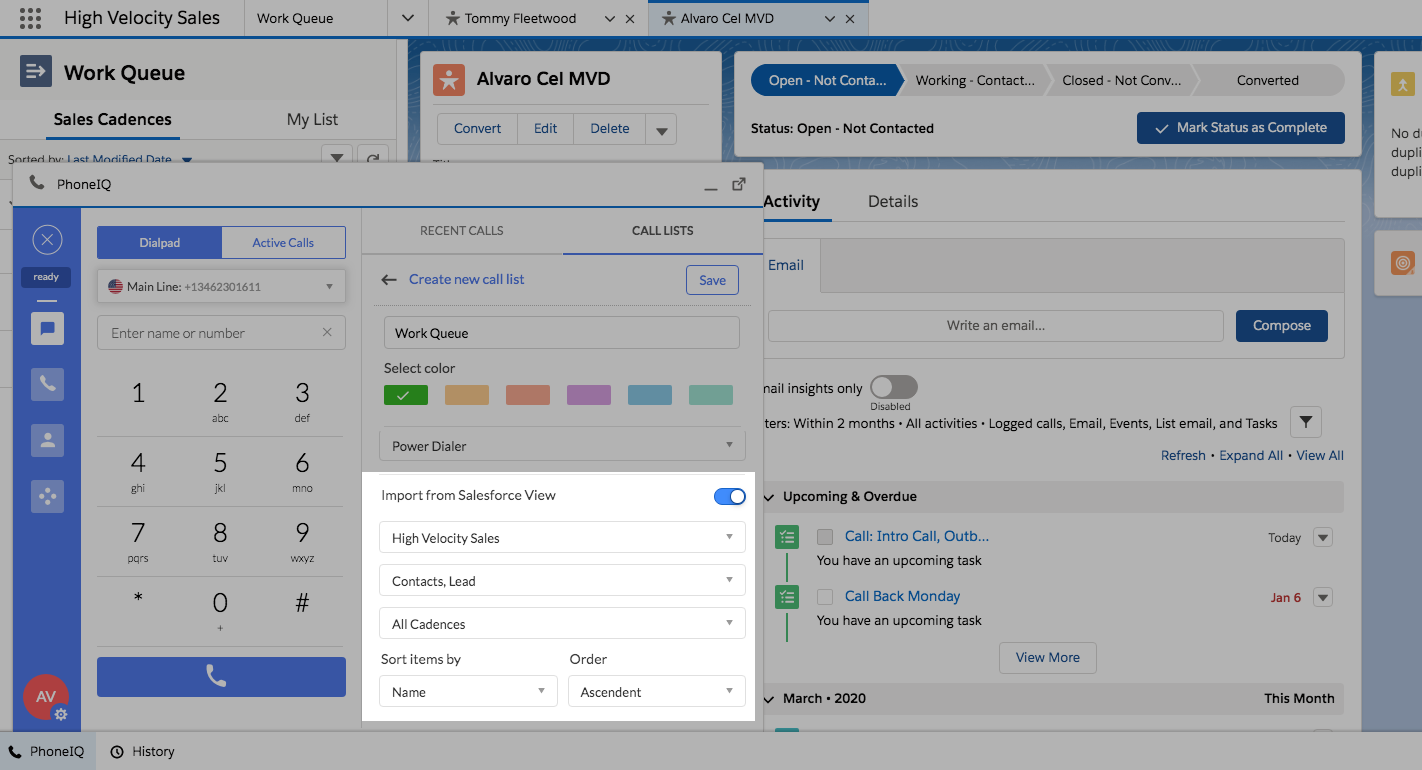Click the task icon beside Call Back Monday
The image size is (1422, 770).
787,597
